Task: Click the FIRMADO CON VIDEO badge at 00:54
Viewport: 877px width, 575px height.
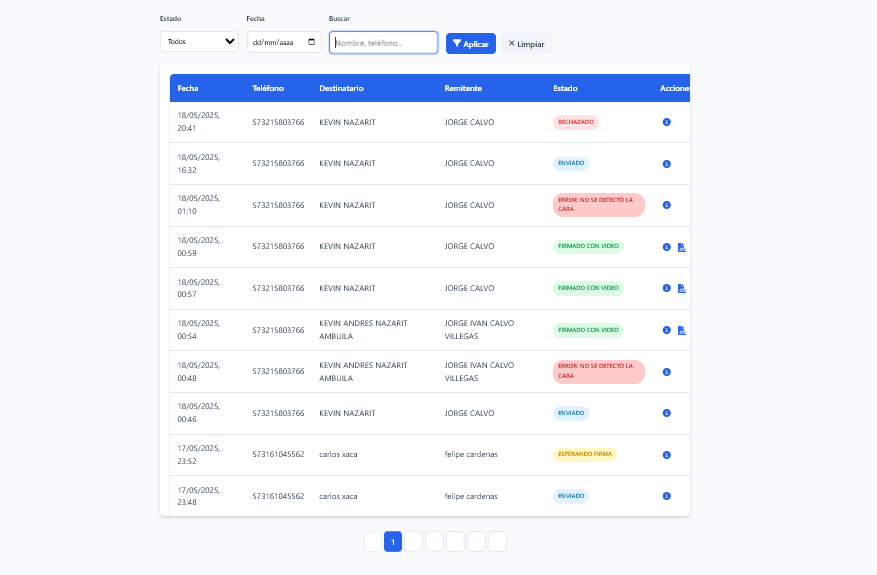Action: tap(588, 330)
